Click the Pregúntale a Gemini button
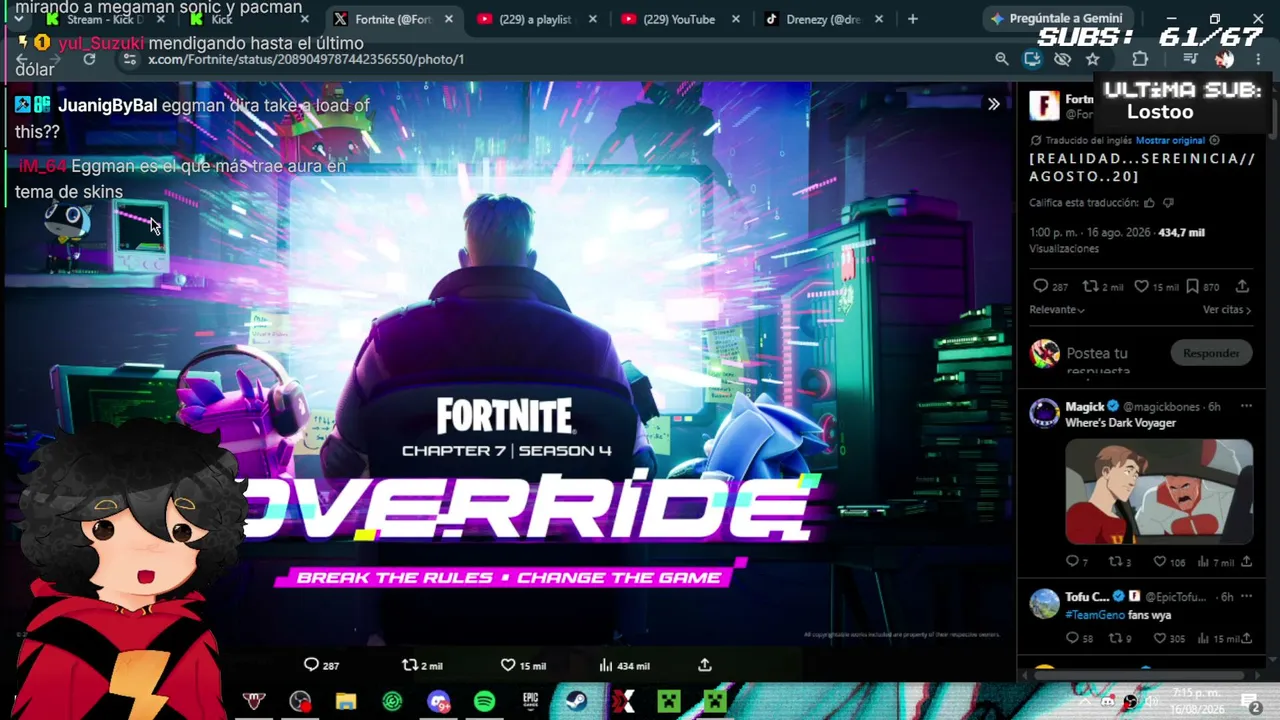 (x=1056, y=18)
